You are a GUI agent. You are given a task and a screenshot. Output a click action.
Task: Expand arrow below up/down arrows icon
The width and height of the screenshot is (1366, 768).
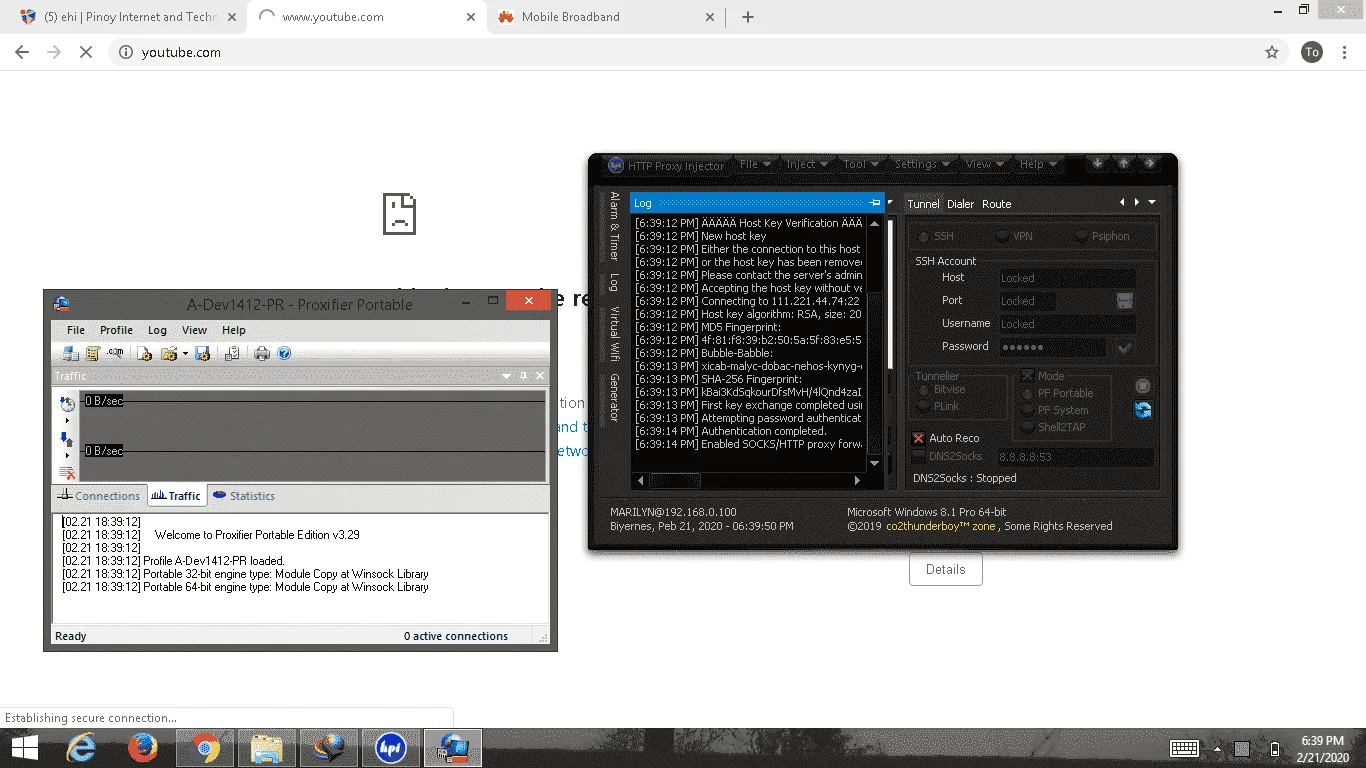coord(67,455)
